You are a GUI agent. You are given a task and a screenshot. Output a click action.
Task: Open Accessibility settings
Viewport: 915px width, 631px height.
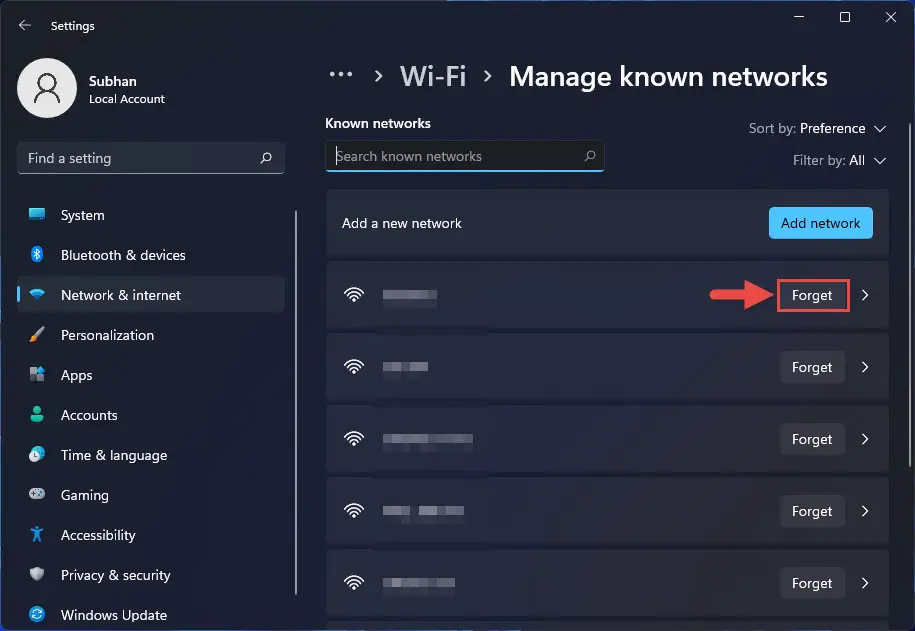click(151, 535)
